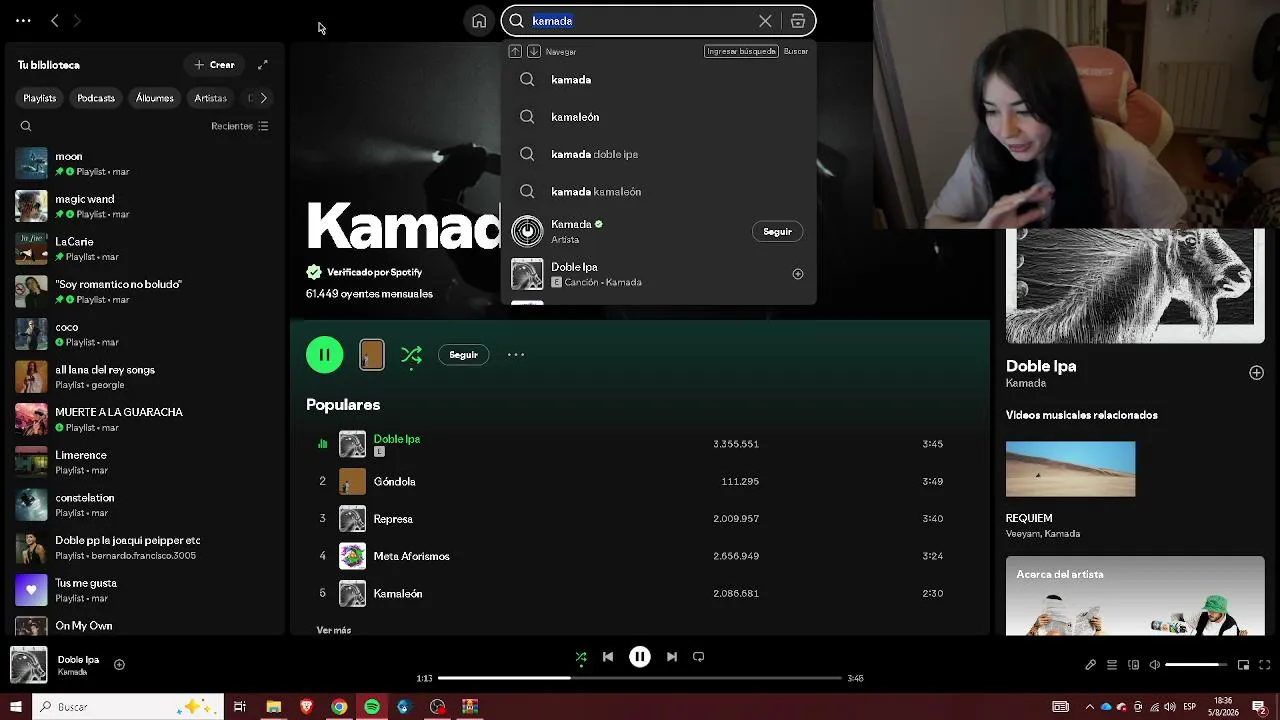Skip to next track

[672, 657]
